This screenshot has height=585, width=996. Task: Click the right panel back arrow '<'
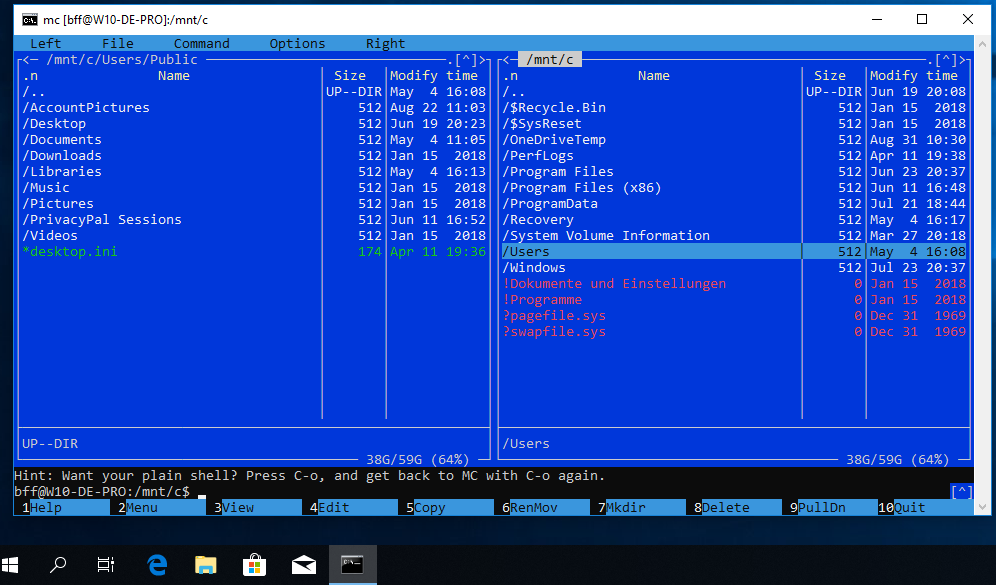coord(506,60)
